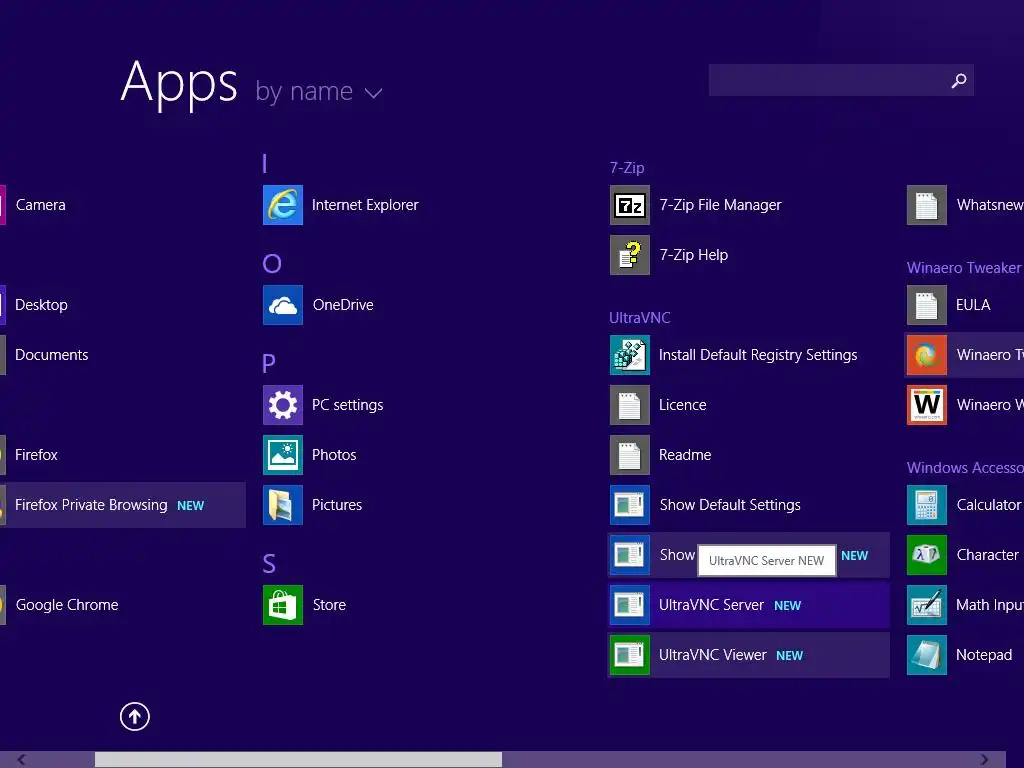Image resolution: width=1024 pixels, height=768 pixels.
Task: Open the 'by name' sort dropdown
Action: click(319, 91)
